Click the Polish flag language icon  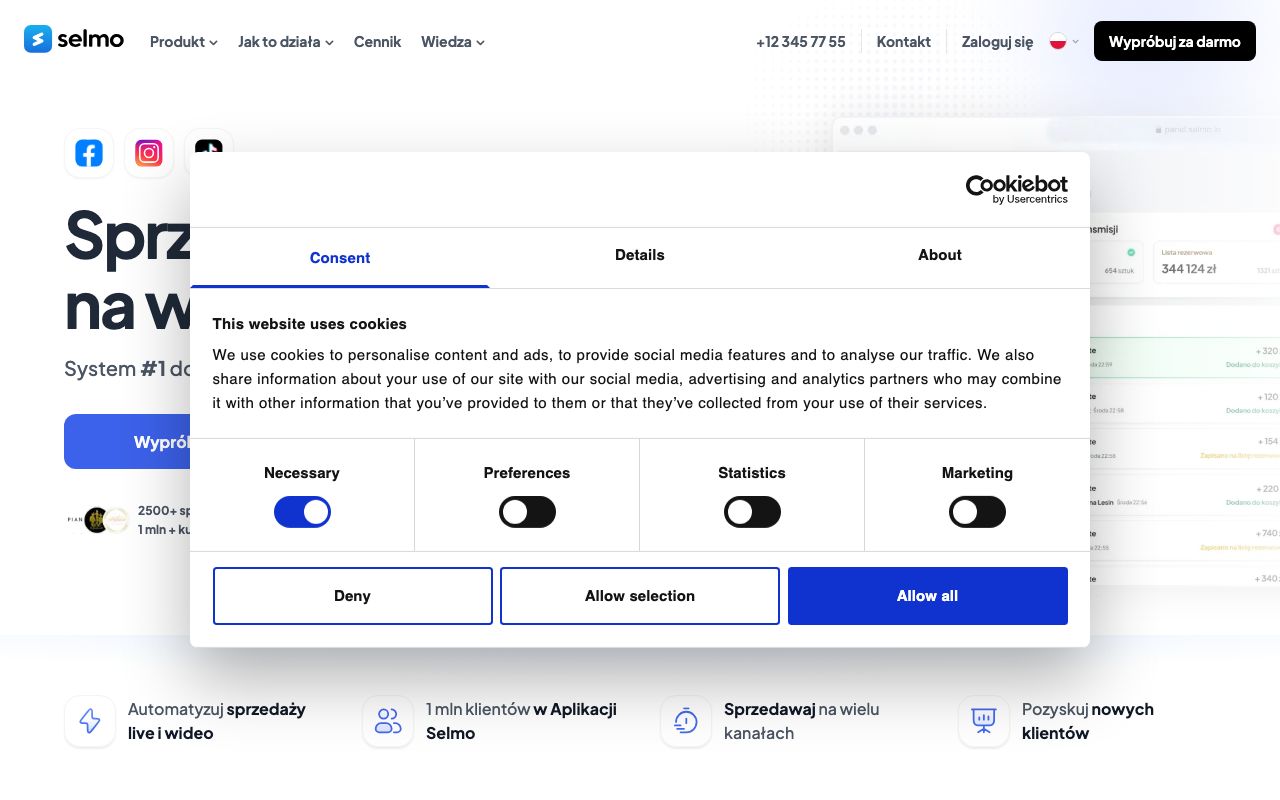click(1058, 41)
